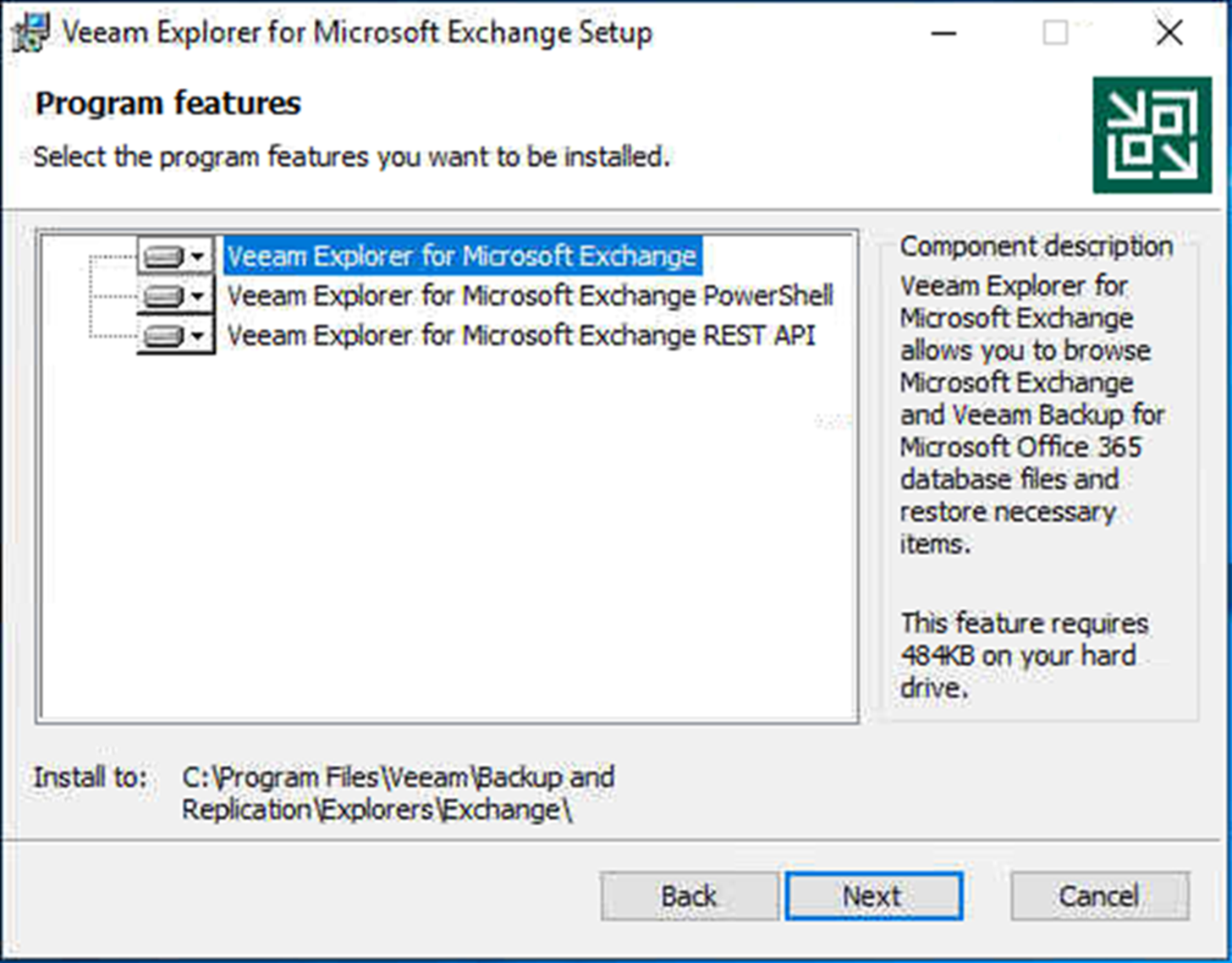Proceed with the Next button
This screenshot has height=963, width=1232.
pos(873,895)
